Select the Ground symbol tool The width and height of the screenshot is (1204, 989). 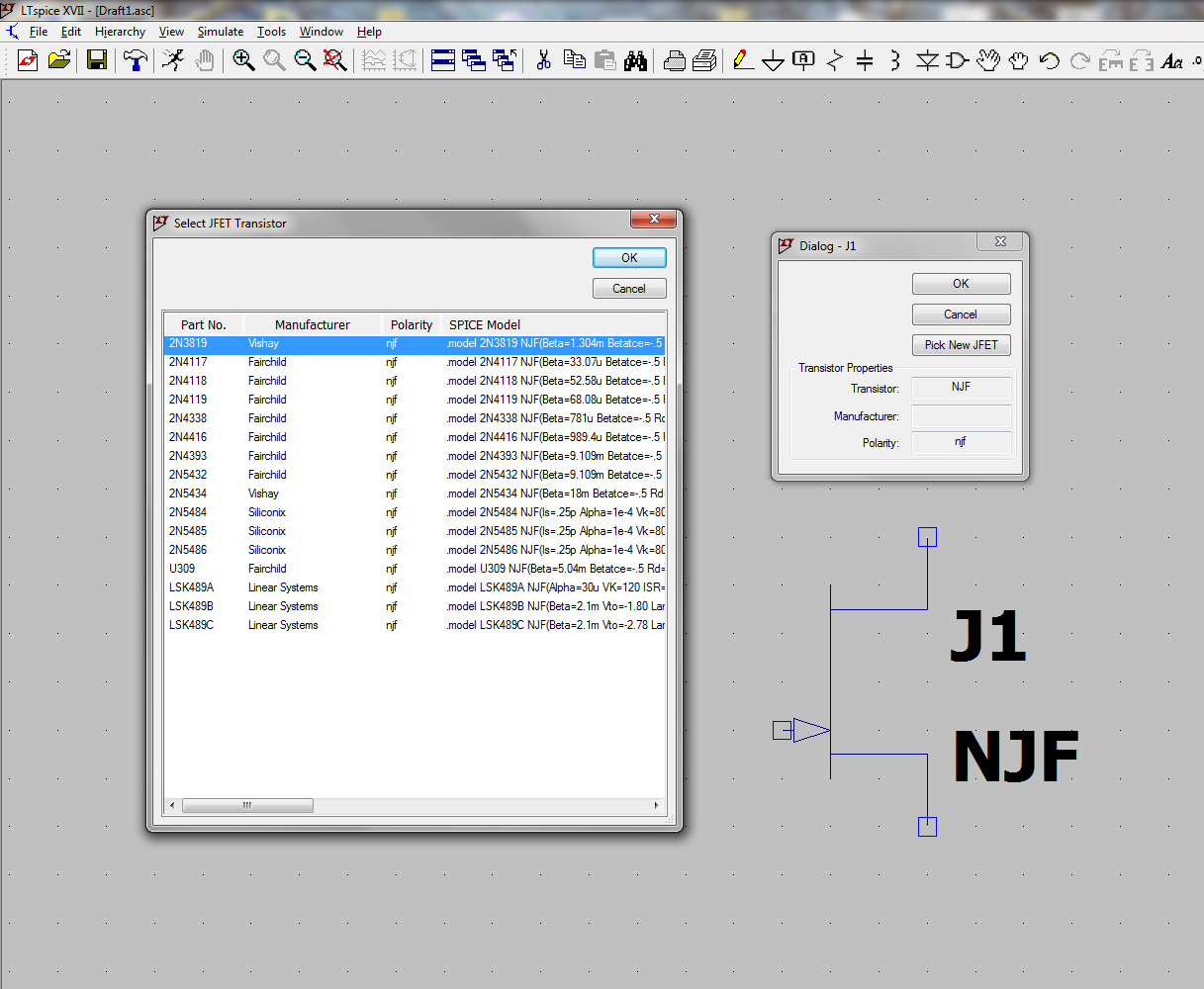[x=774, y=60]
